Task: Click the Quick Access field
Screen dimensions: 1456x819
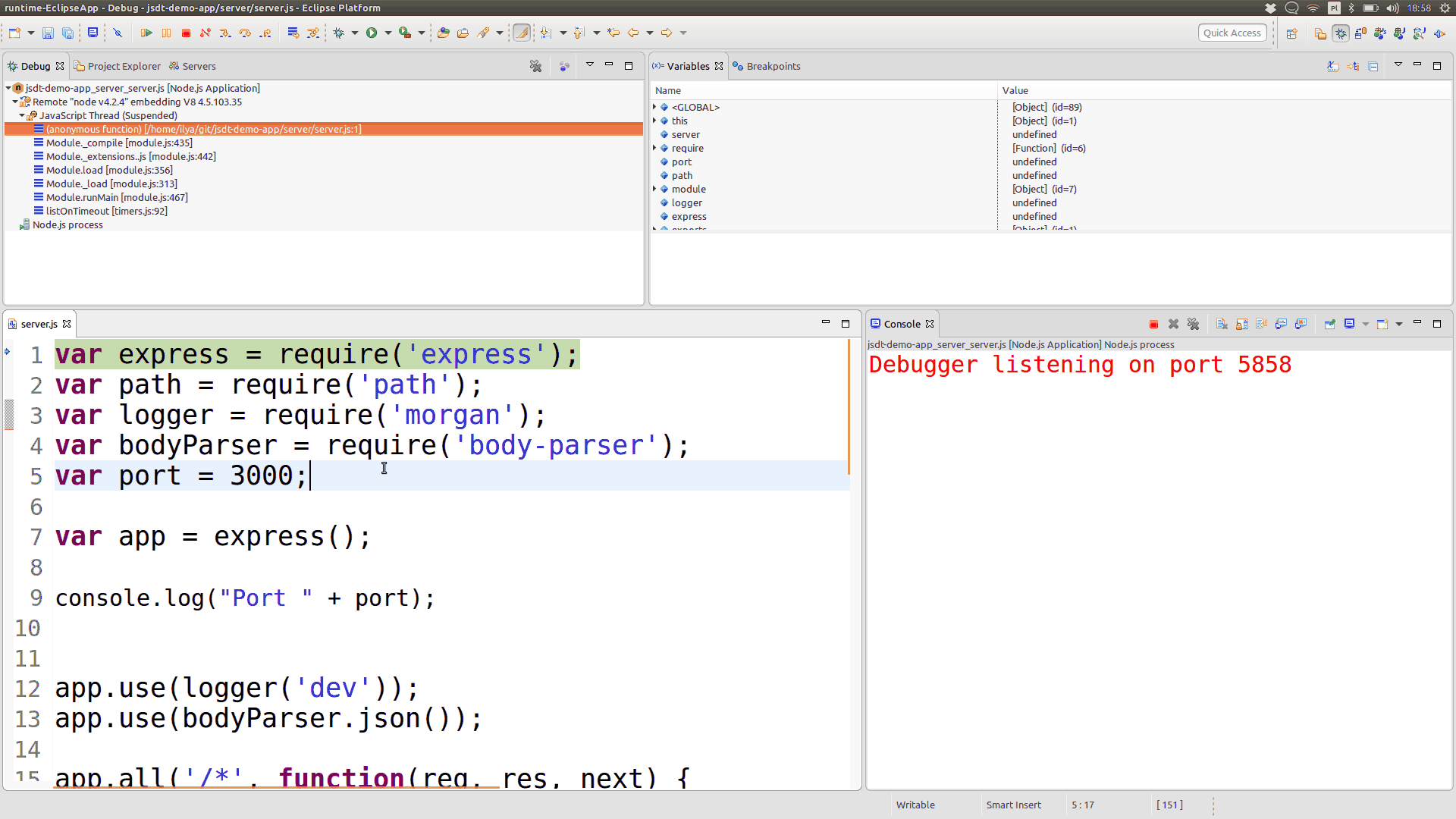Action: coord(1232,33)
